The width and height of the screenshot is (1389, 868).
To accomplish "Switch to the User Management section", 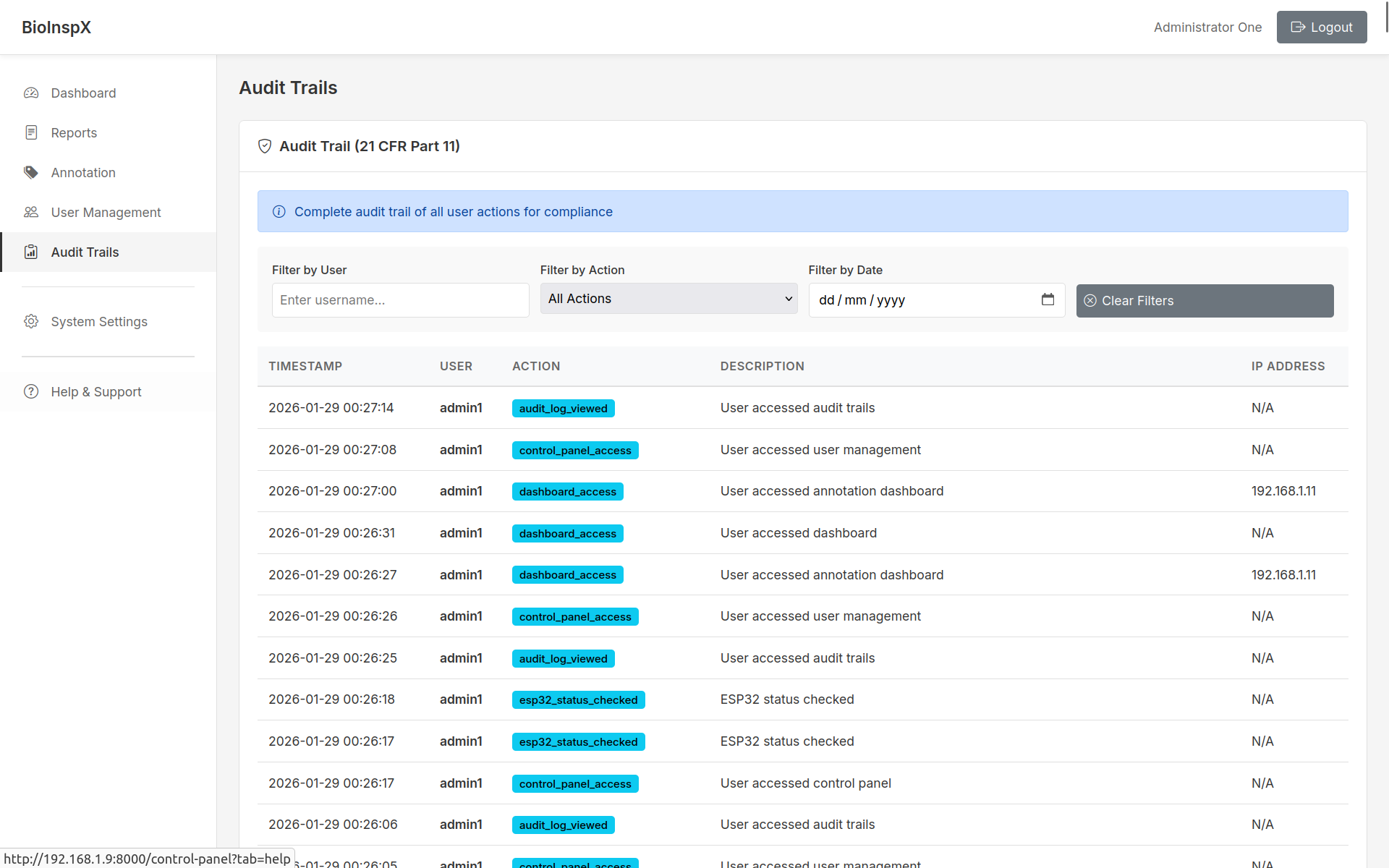I will (106, 212).
